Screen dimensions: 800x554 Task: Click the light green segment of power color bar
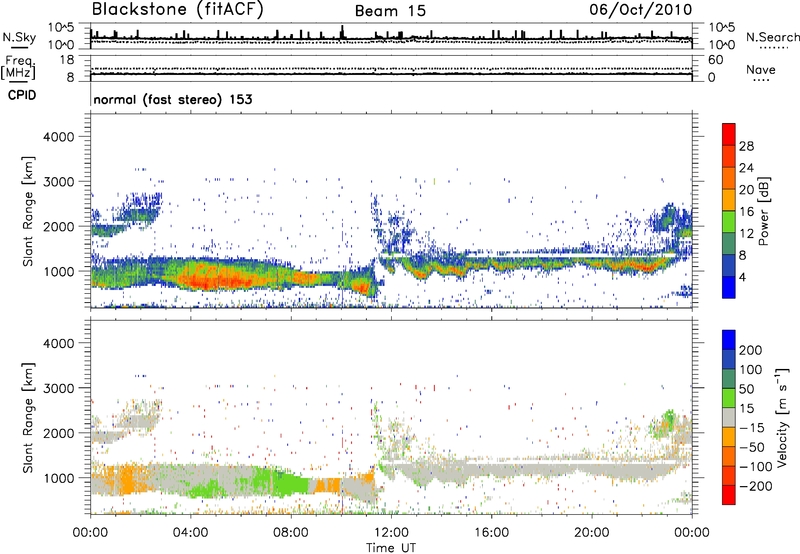(x=729, y=221)
